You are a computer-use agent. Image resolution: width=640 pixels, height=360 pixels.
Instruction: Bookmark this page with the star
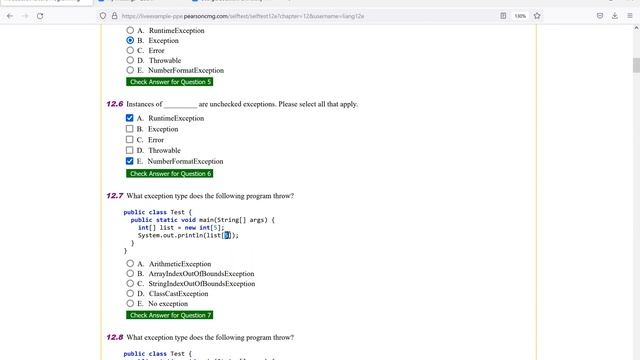pos(537,16)
